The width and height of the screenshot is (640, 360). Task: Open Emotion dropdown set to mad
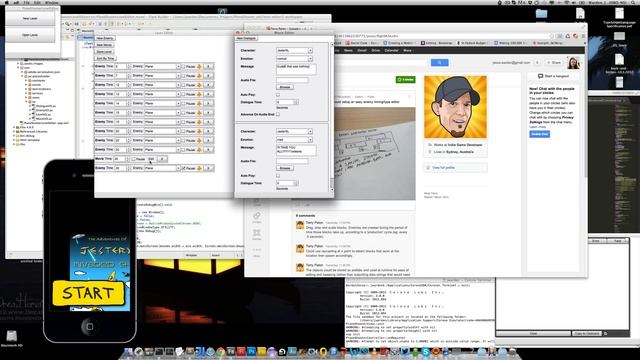click(294, 140)
